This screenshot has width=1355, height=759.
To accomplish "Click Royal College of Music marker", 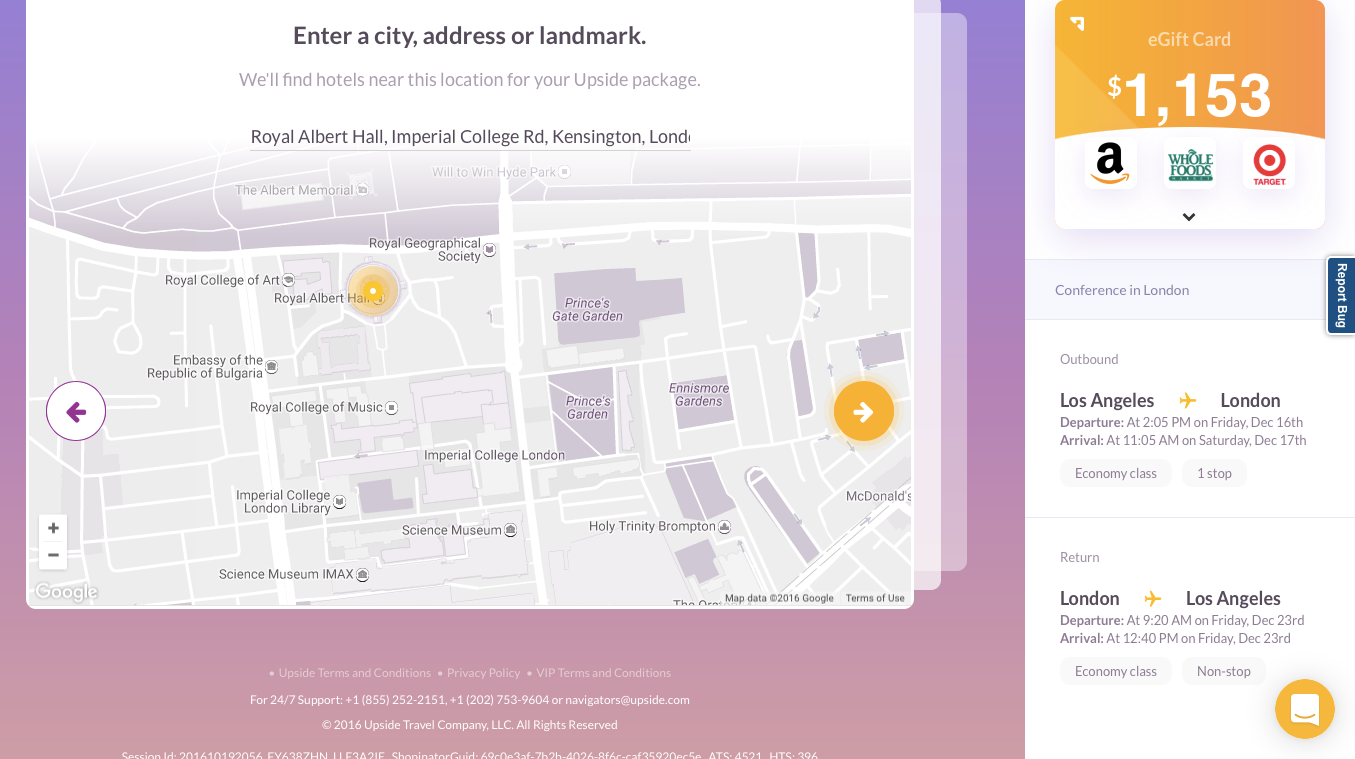I will 392,408.
